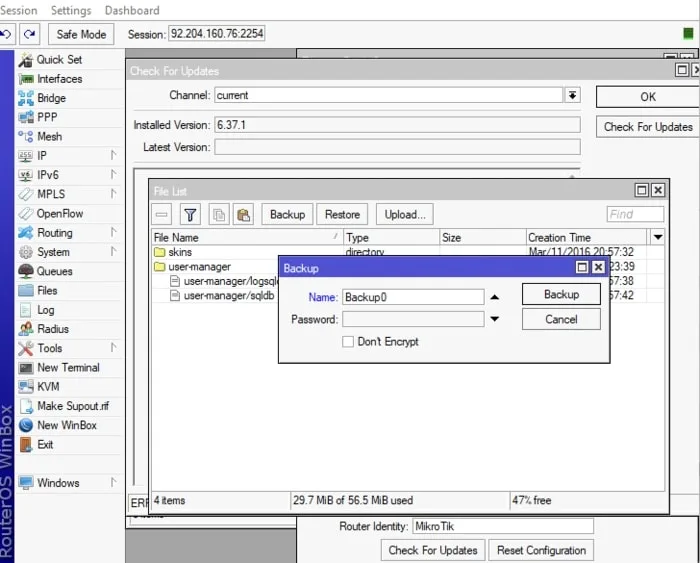This screenshot has width=700, height=563.
Task: Collapse the Name field with up arrow
Action: (495, 297)
